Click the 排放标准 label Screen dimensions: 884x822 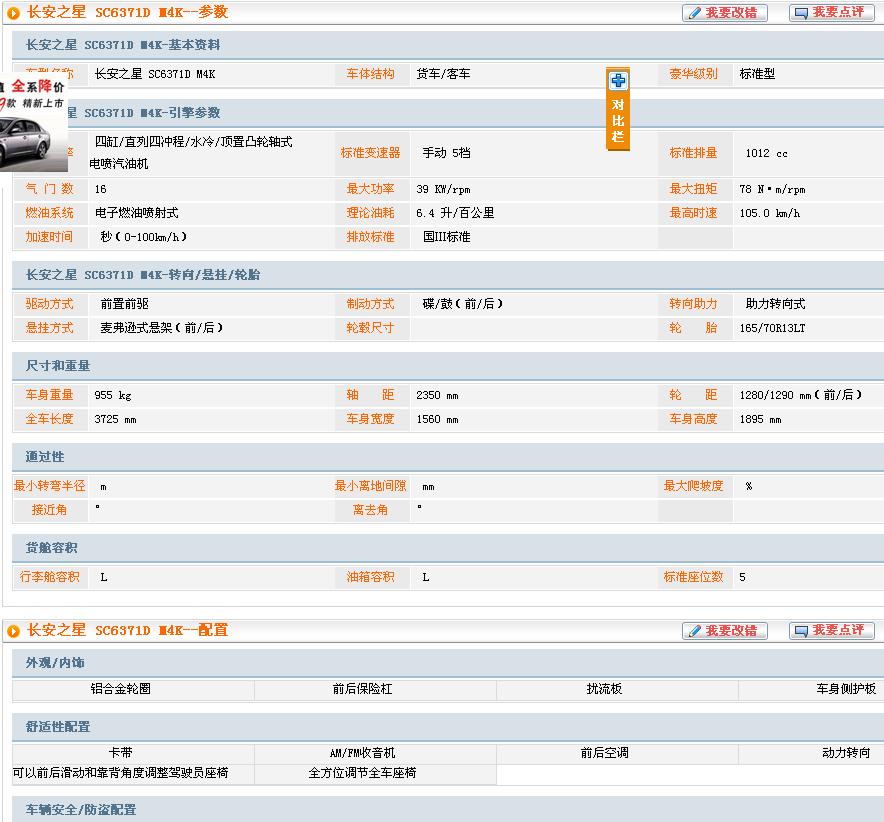[370, 237]
